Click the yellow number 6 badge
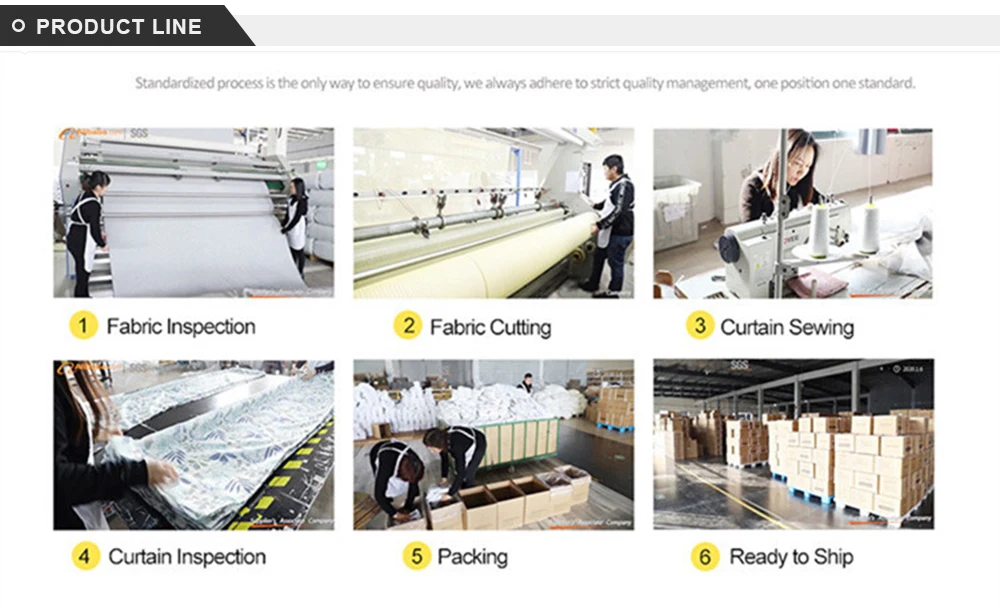The width and height of the screenshot is (1000, 608). 705,557
